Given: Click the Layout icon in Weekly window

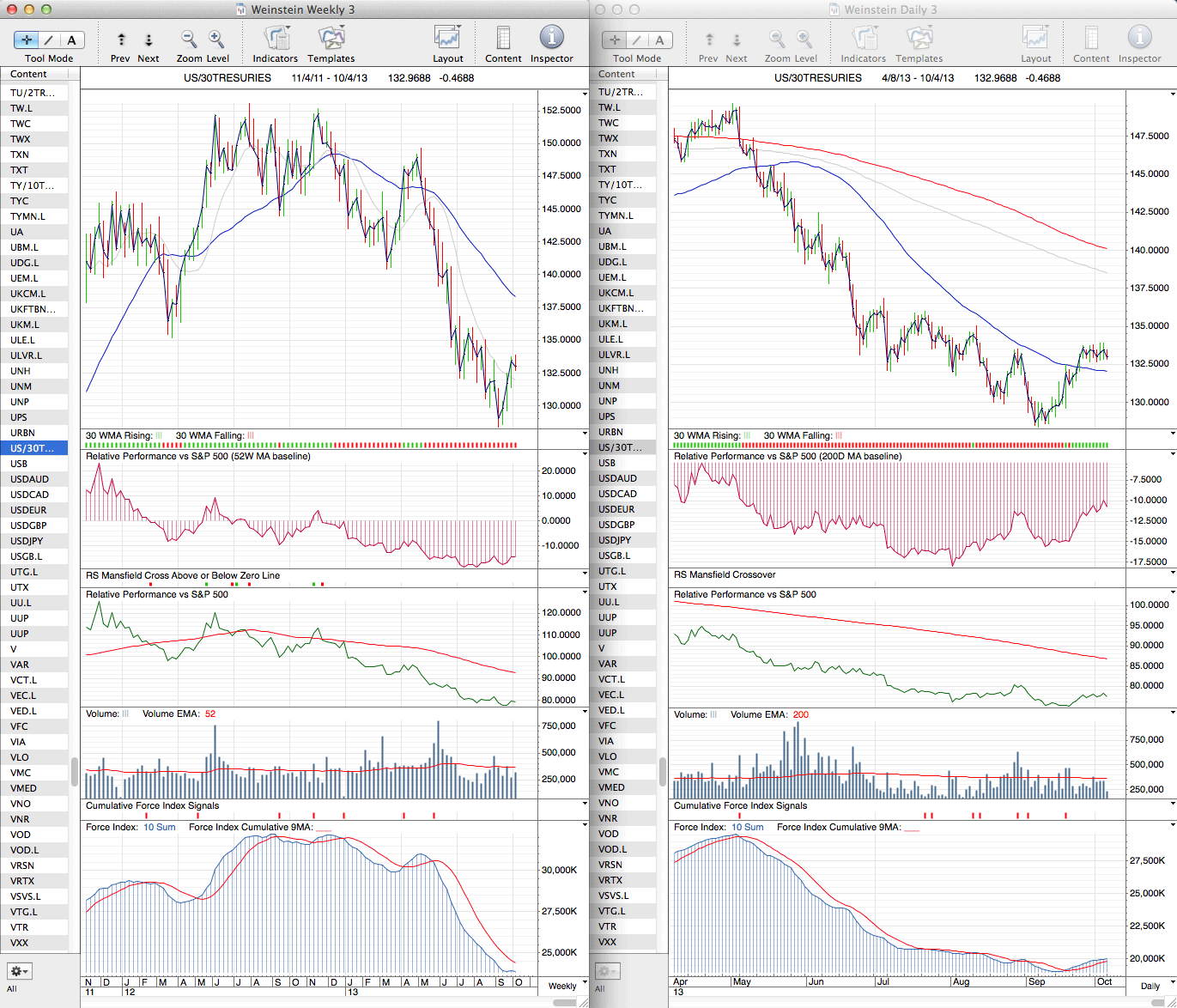Looking at the screenshot, I should [x=447, y=39].
